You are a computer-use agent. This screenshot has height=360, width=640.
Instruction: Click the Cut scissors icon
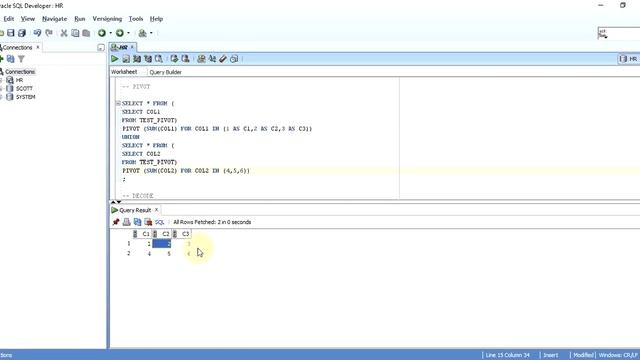point(64,33)
